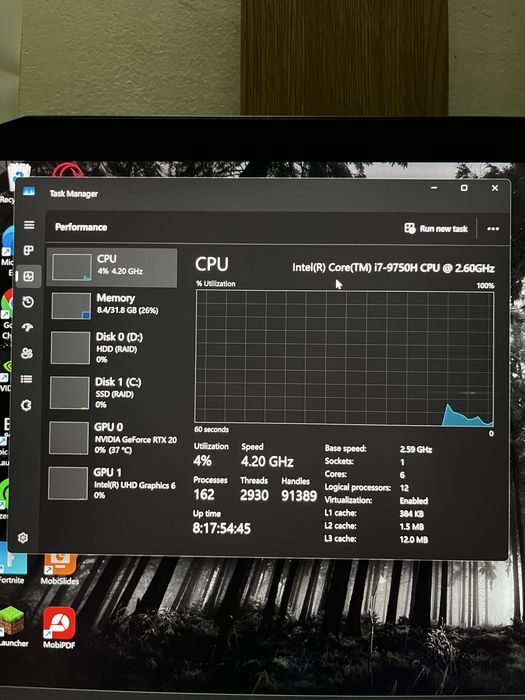Image resolution: width=525 pixels, height=700 pixels.
Task: Click the Logical processors value 12
Action: [404, 488]
